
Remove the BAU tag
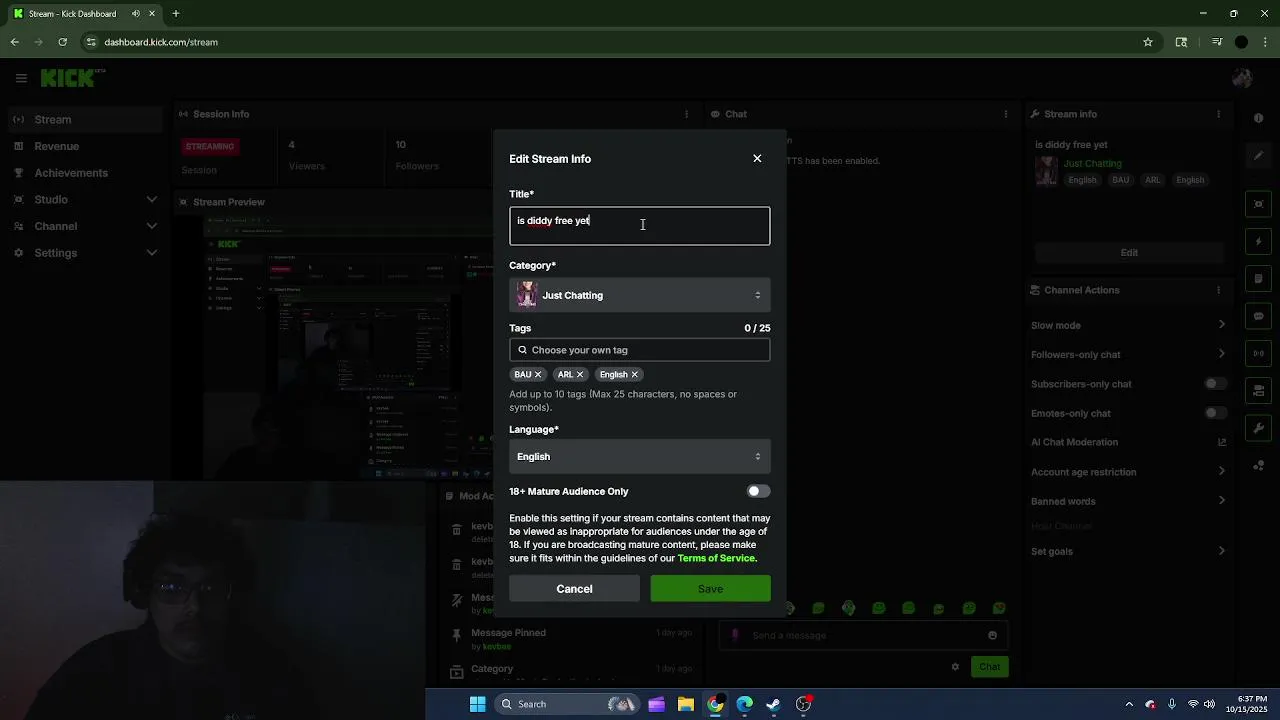click(x=538, y=375)
